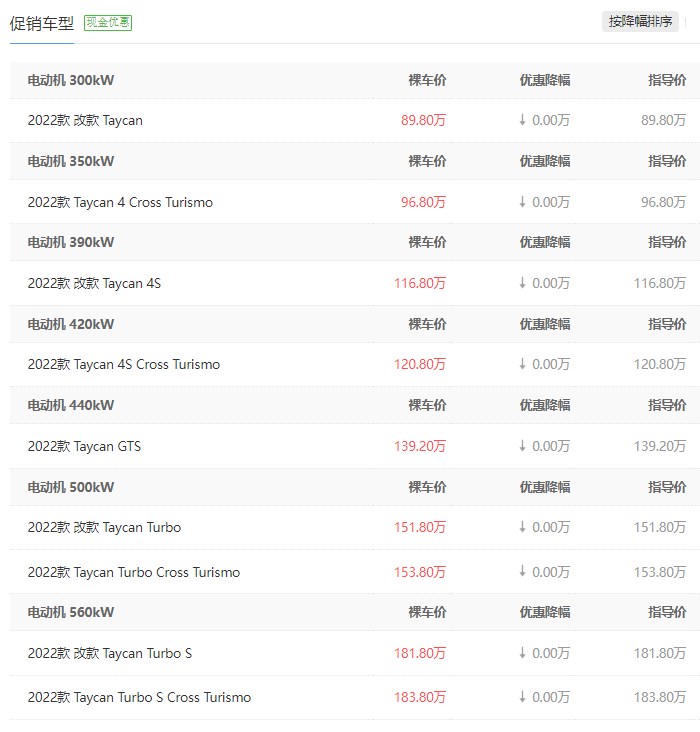Screen dimensions: 700x732
Task: Open the 促销车型 tab
Action: pyautogui.click(x=42, y=23)
